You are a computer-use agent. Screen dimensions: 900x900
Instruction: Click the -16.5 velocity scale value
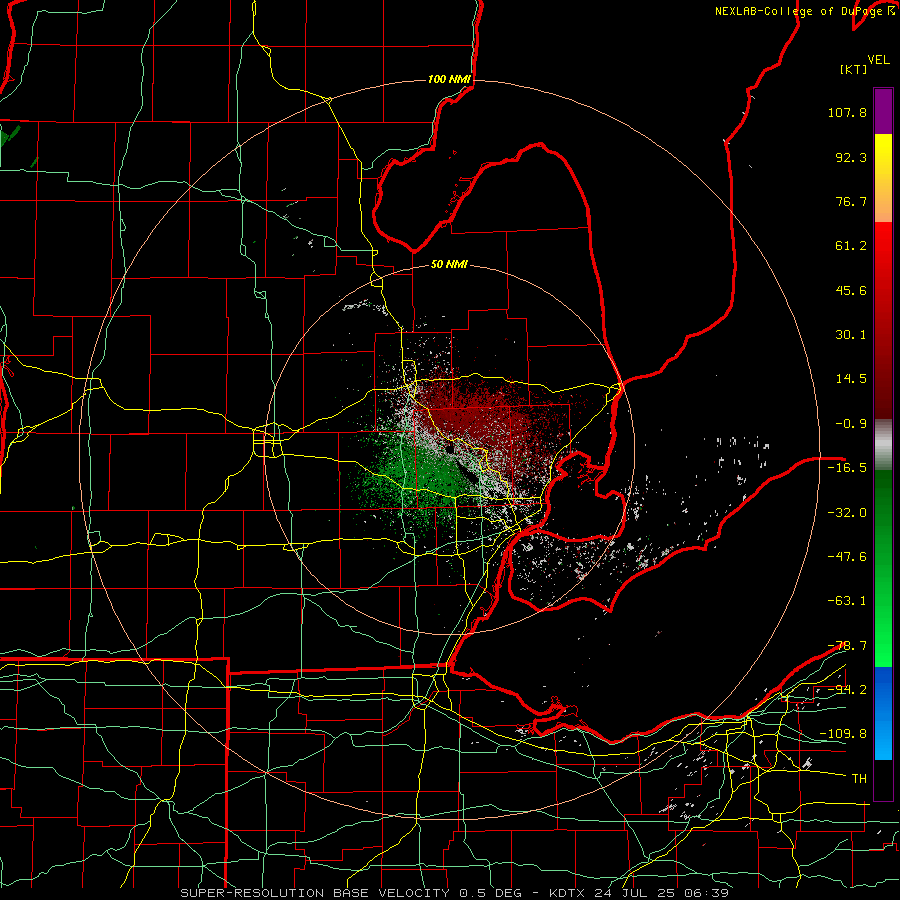(x=847, y=468)
